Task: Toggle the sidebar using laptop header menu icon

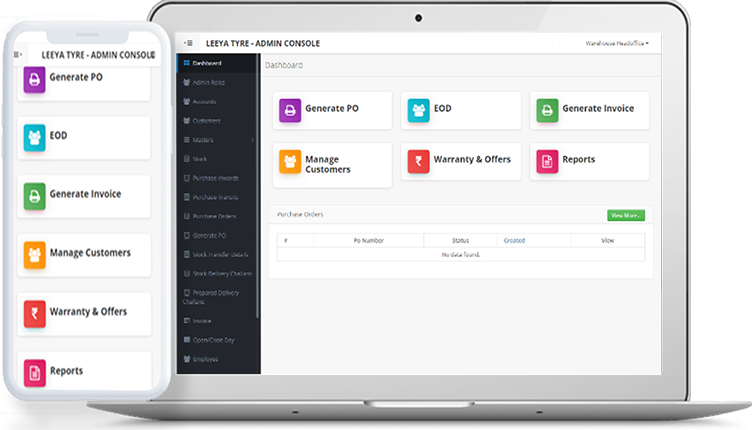Action: [189, 43]
